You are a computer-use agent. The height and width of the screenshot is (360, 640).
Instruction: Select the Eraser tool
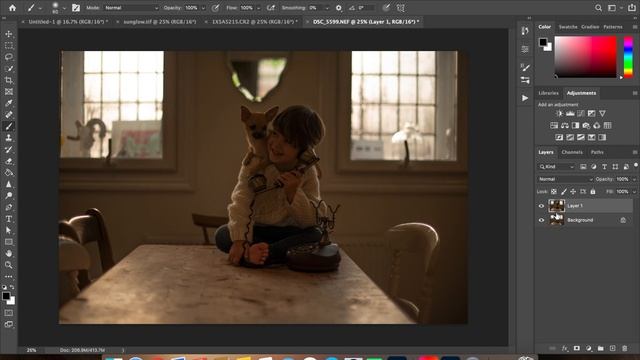point(9,161)
